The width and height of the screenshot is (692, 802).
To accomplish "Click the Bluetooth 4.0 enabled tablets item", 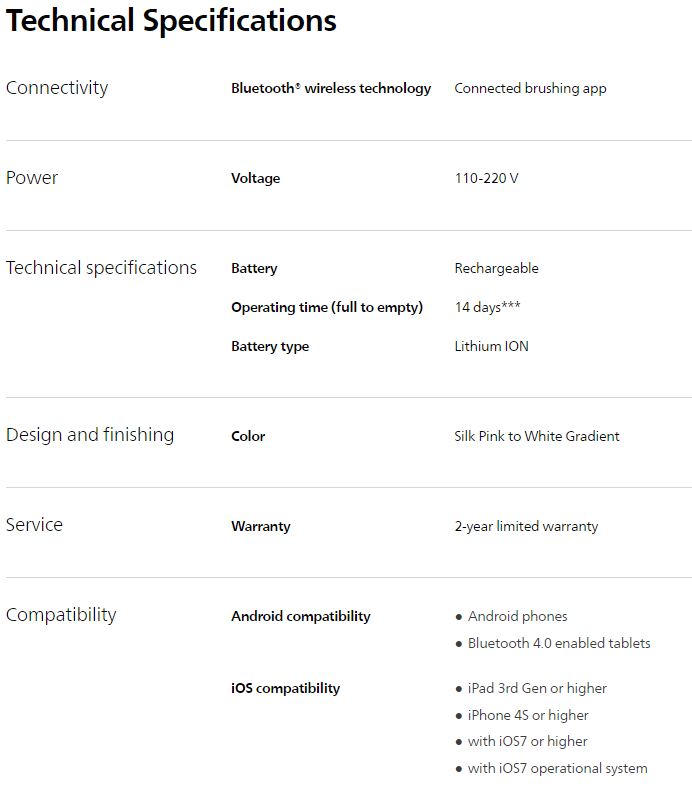I will 559,643.
